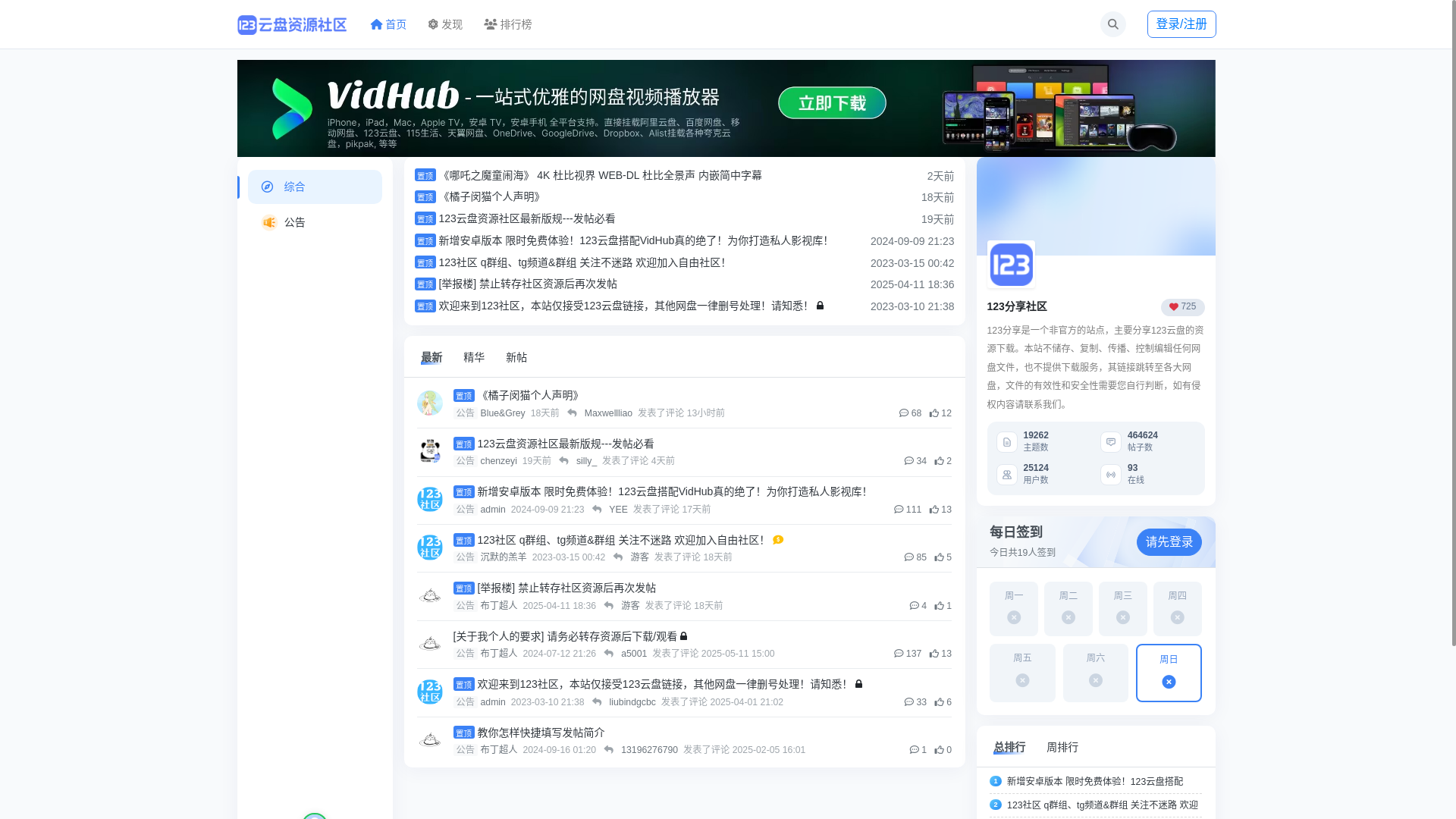Viewport: 1456px width, 819px height.
Task: Click admin avatar on 新增安卓版本 post
Action: coord(430,499)
